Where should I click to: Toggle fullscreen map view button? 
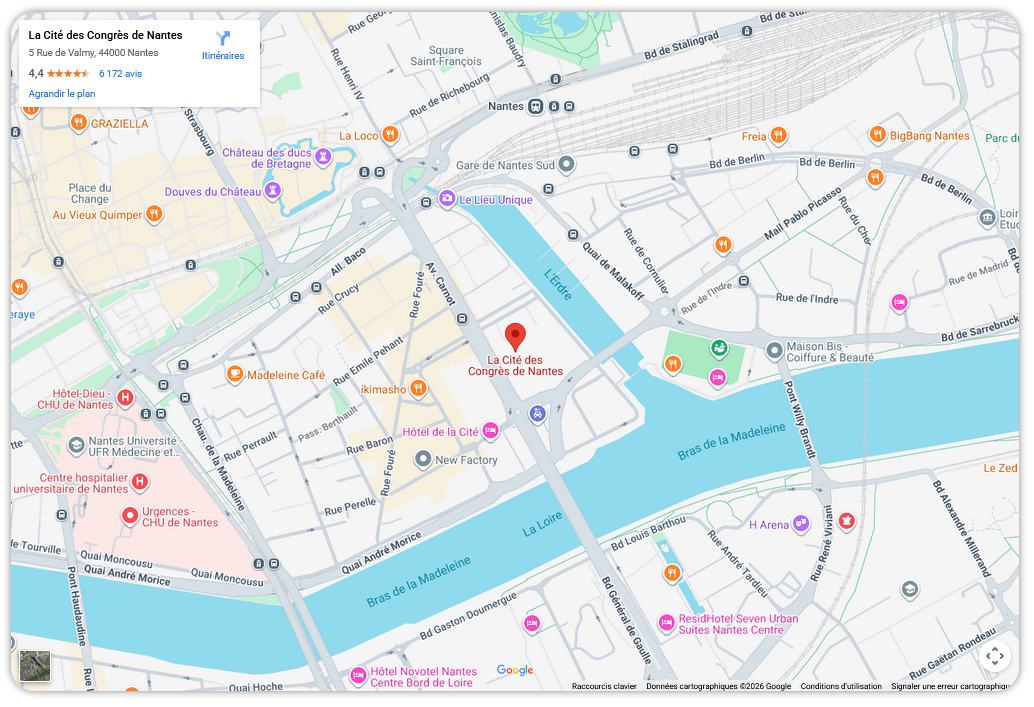(994, 656)
